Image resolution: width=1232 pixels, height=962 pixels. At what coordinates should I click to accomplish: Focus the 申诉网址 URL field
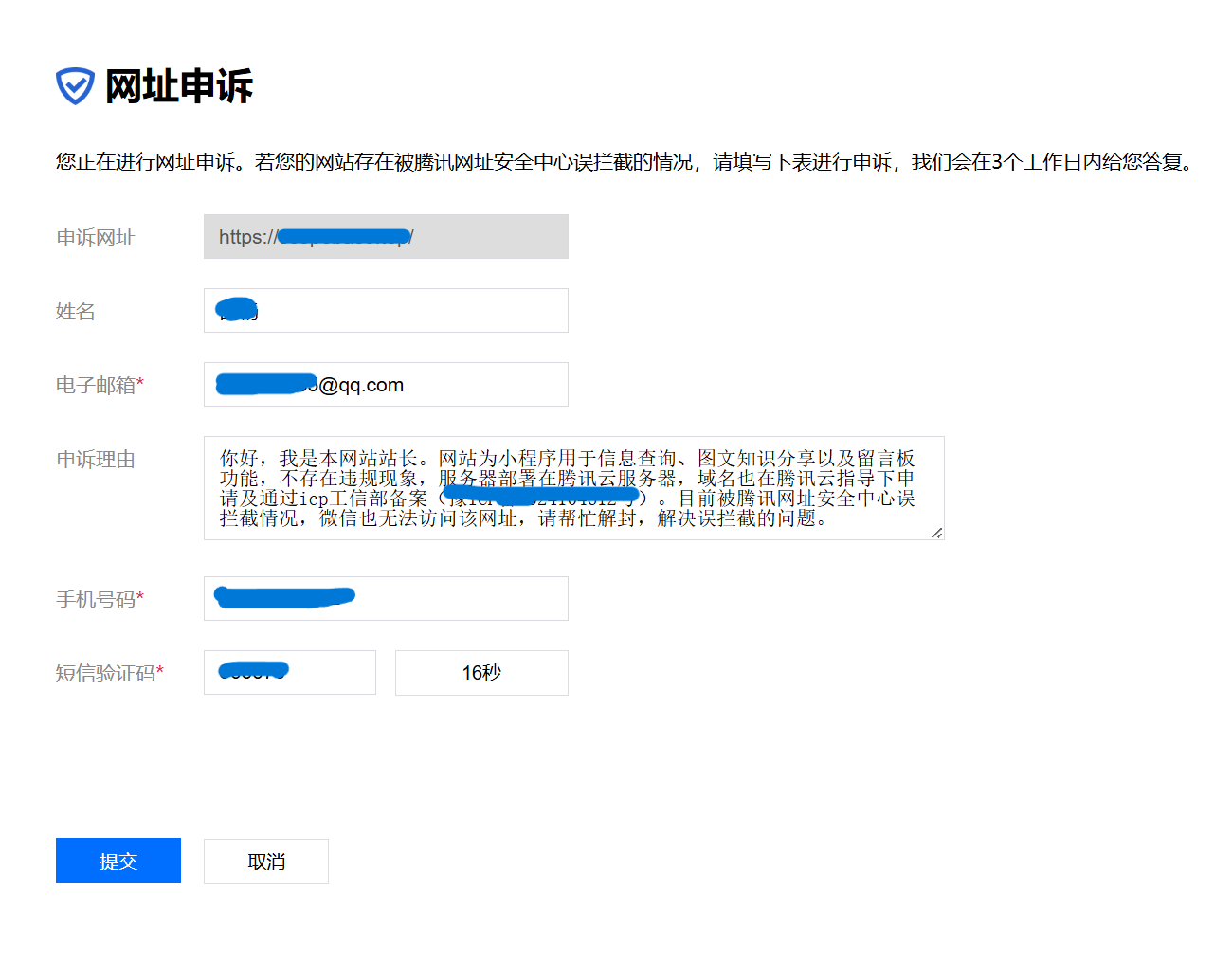386,237
